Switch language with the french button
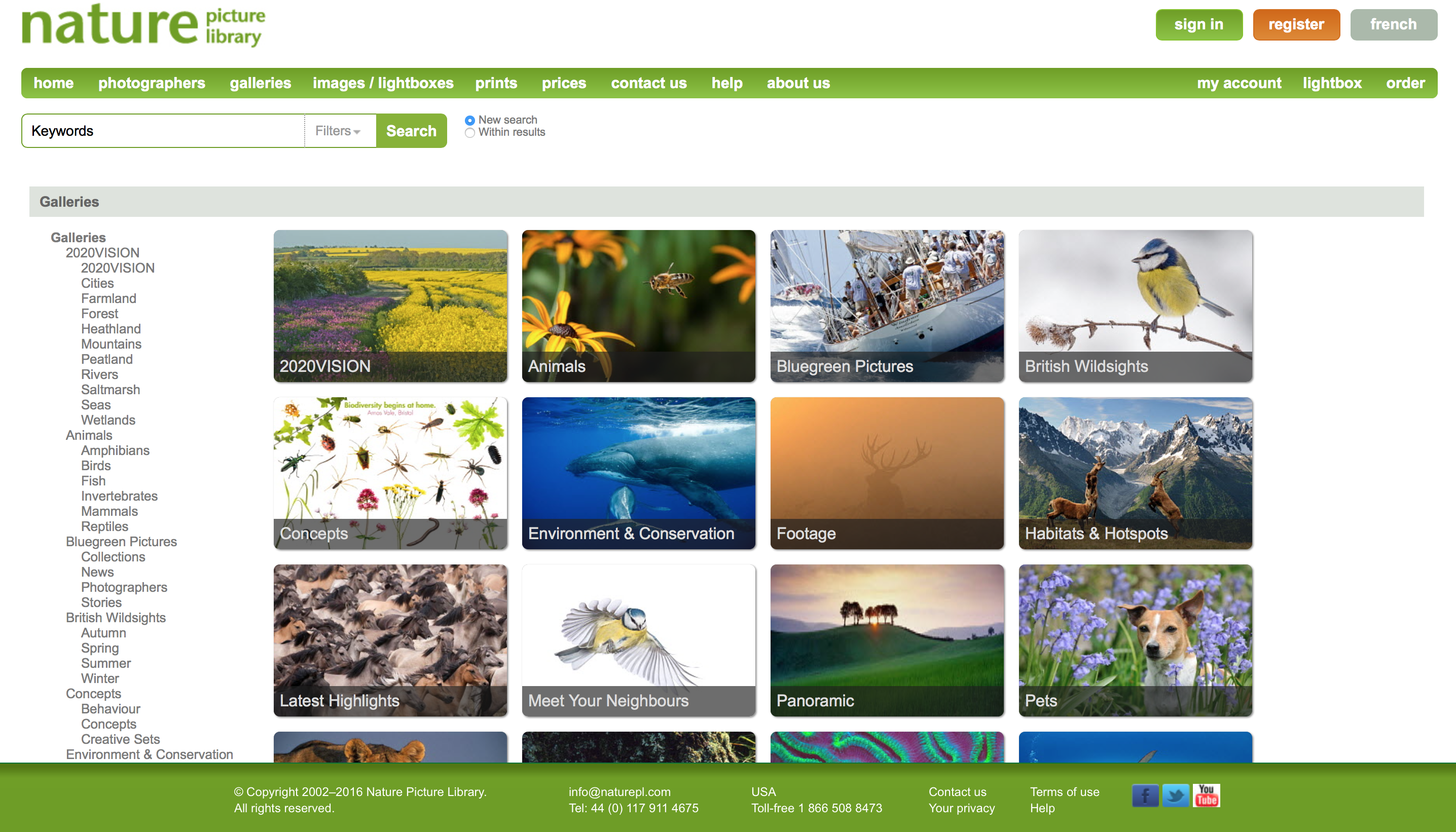Image resolution: width=1456 pixels, height=832 pixels. tap(1393, 24)
